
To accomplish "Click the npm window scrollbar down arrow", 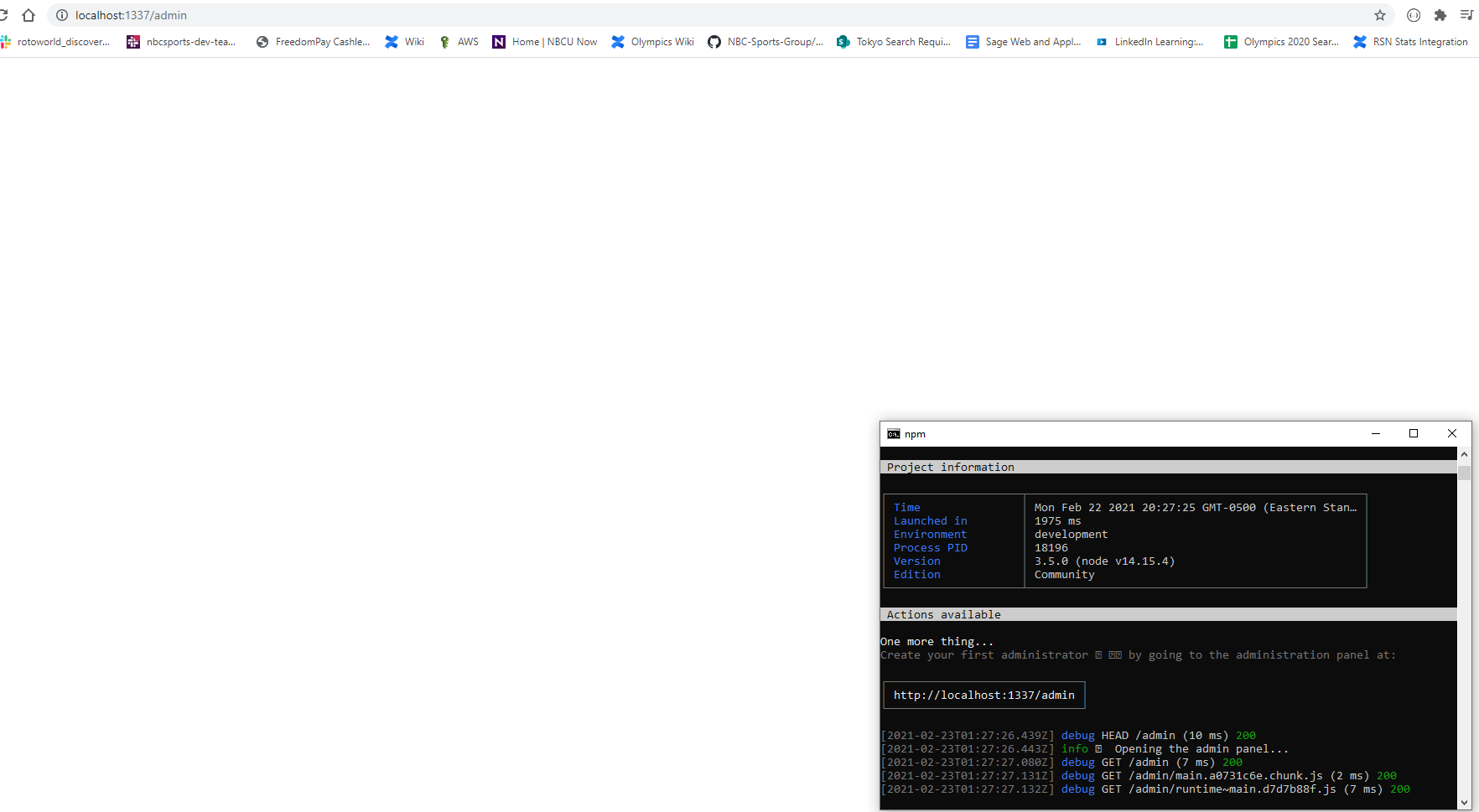I will point(1465,802).
